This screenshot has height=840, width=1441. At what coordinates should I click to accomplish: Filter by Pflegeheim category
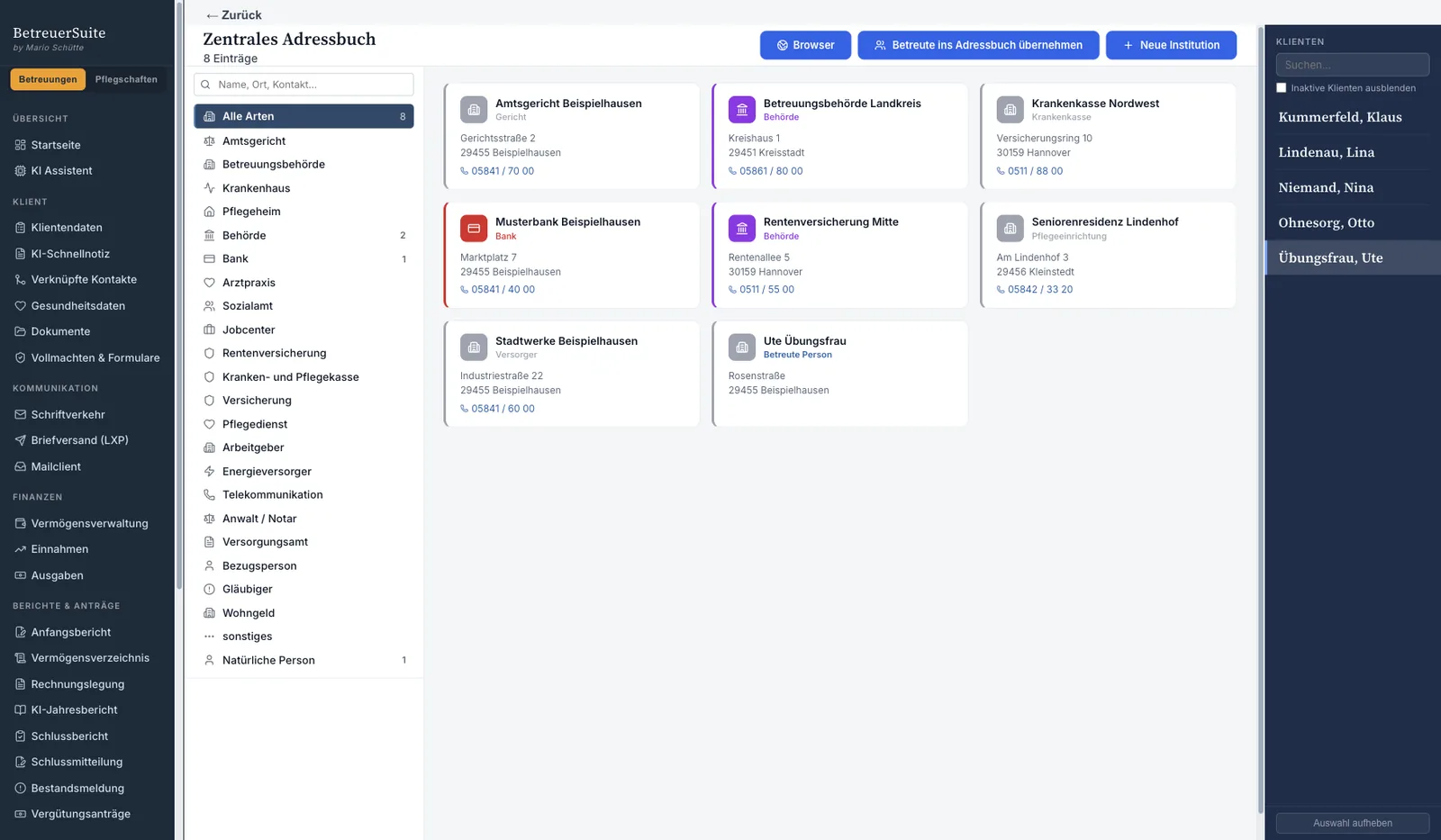[x=304, y=212]
